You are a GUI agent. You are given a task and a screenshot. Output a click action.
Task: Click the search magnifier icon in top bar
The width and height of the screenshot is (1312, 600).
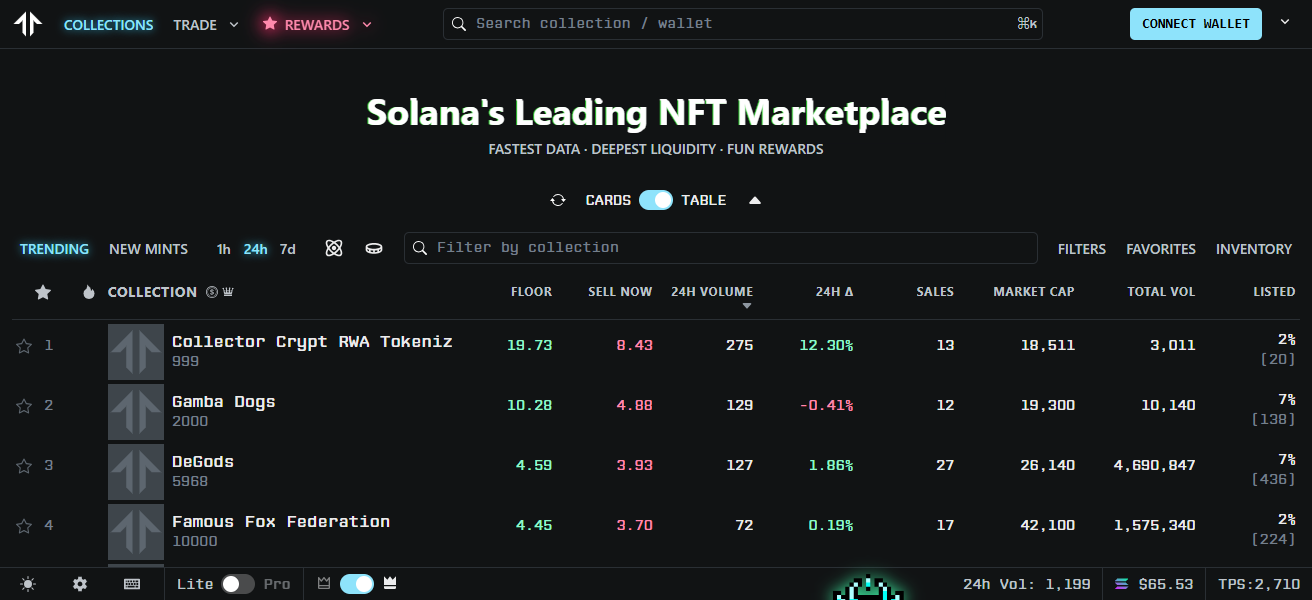[x=459, y=24]
